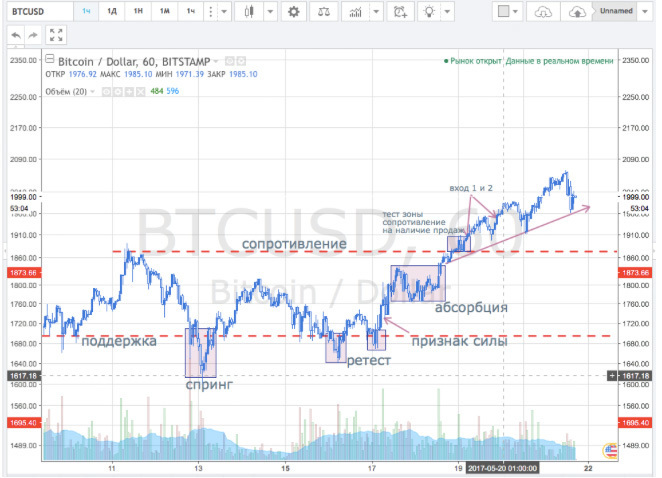Expand Bitcoin / Dollar title dropdown arrow
This screenshot has height=478, width=662.
pos(216,62)
